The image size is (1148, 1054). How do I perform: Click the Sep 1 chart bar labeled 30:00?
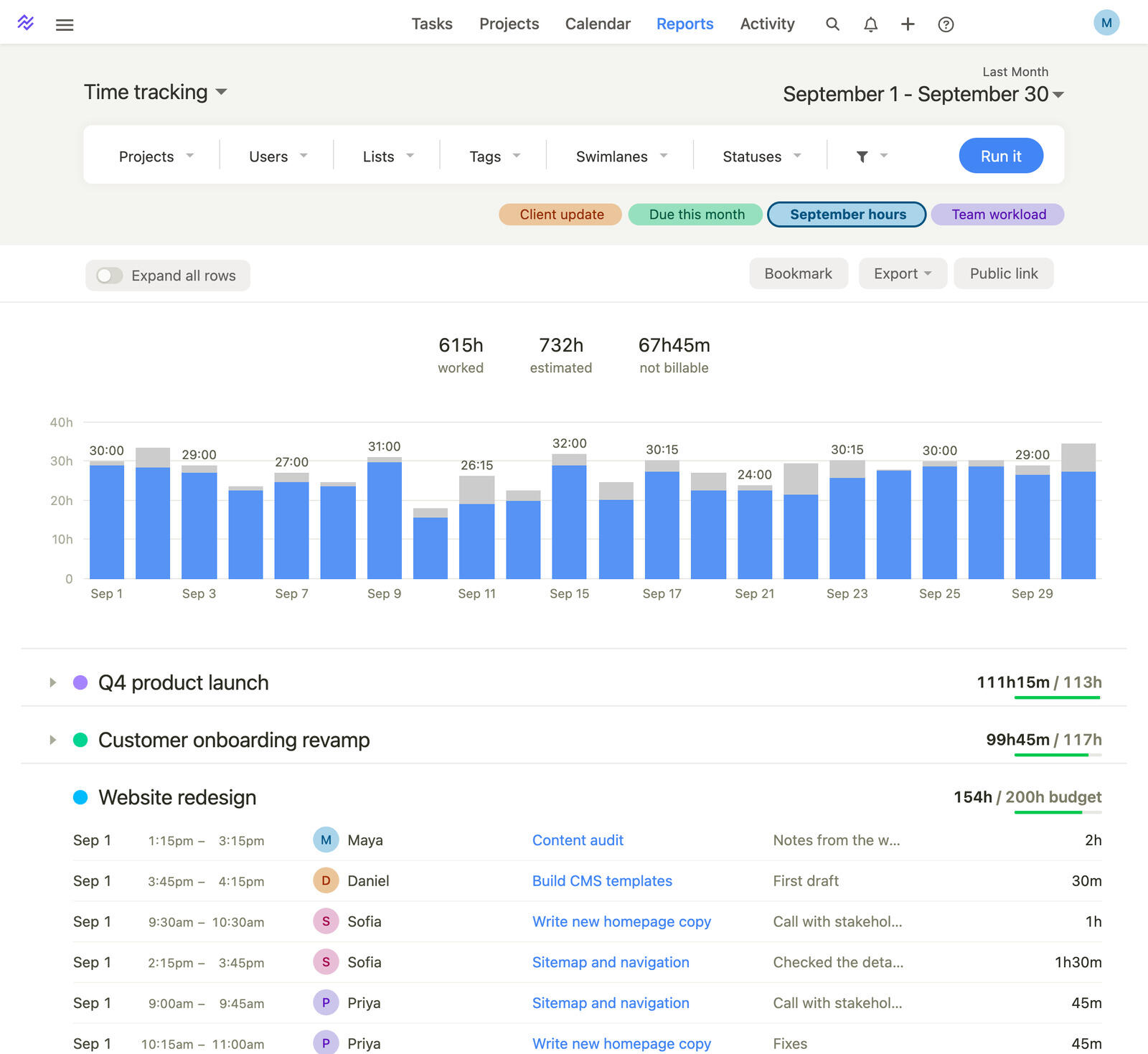click(107, 520)
